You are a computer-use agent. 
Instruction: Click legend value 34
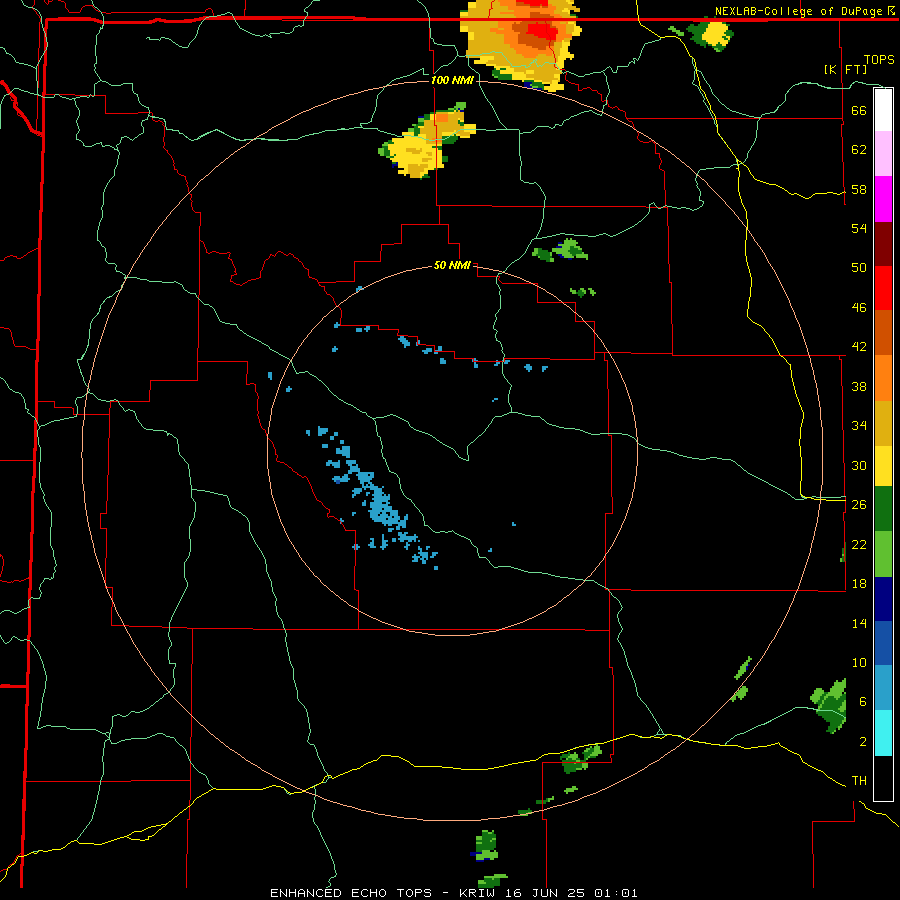pos(859,426)
